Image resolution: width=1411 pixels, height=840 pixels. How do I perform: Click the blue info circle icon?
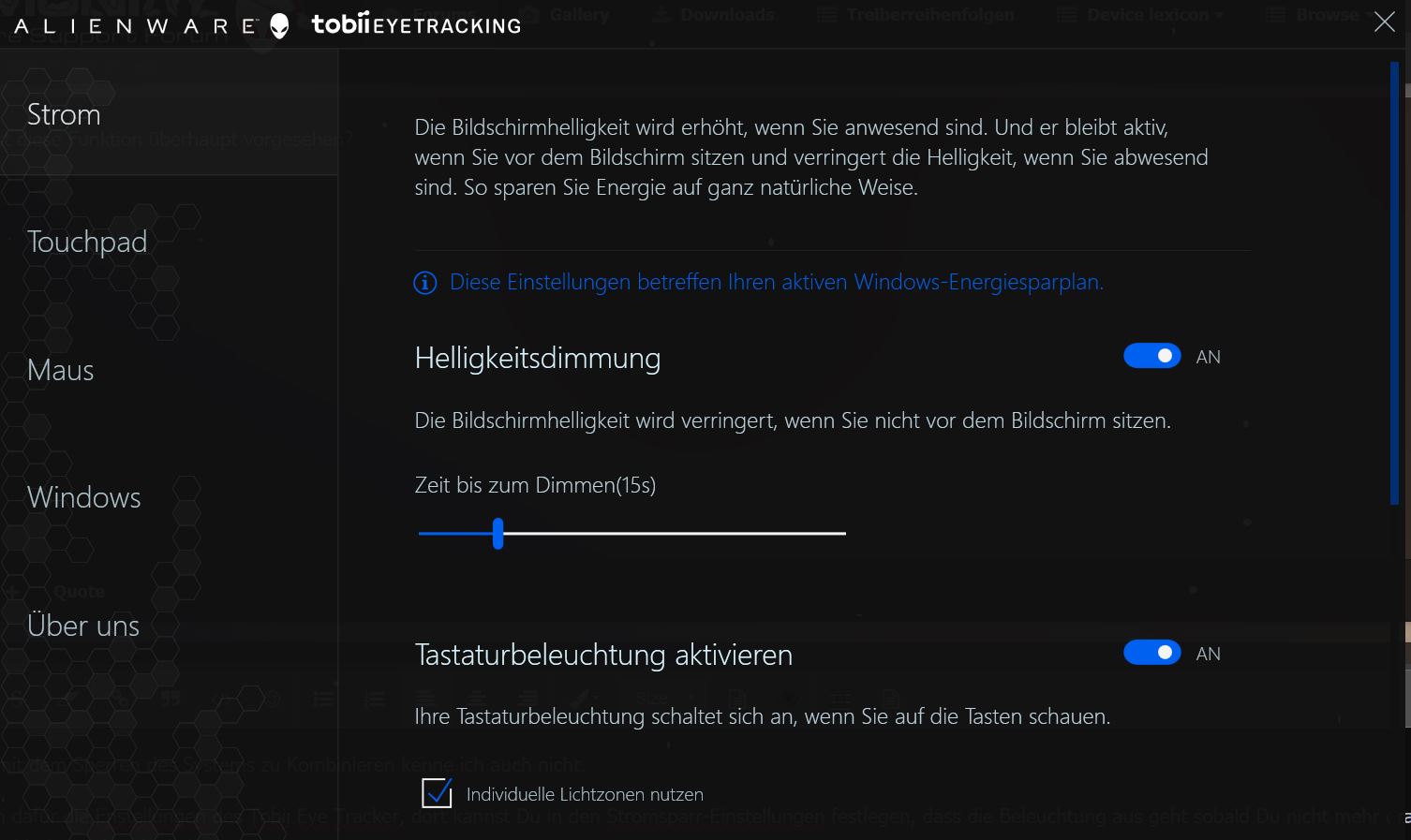[425, 283]
